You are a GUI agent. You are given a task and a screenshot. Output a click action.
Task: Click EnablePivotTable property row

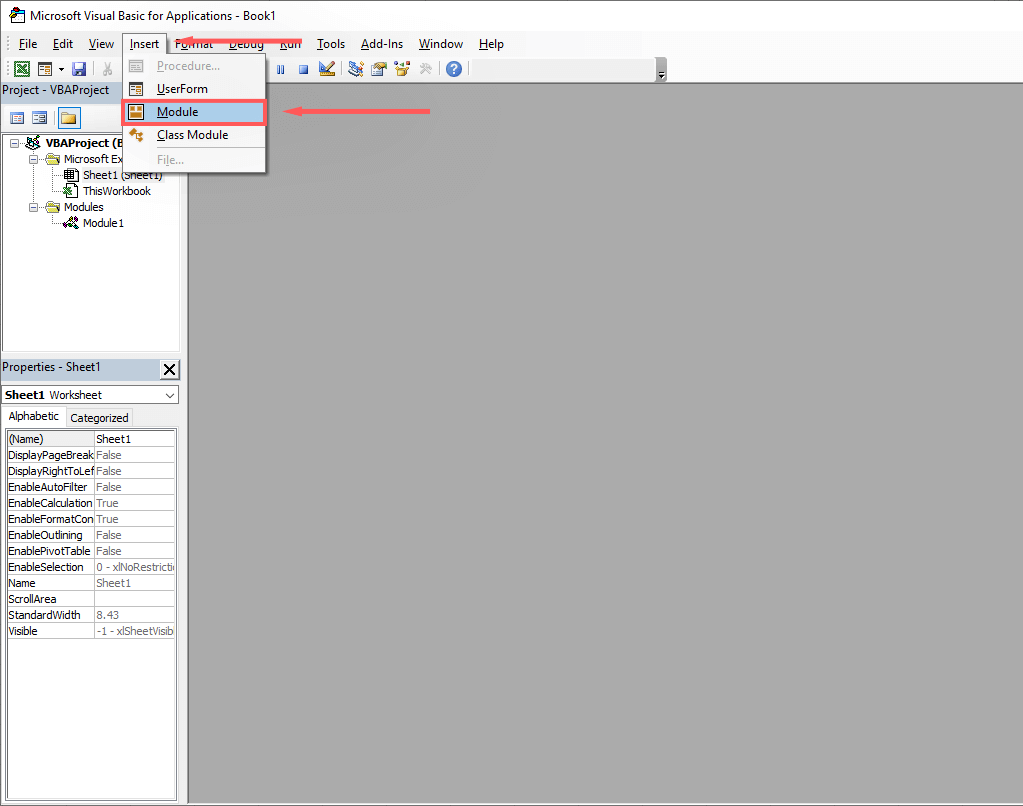point(91,551)
